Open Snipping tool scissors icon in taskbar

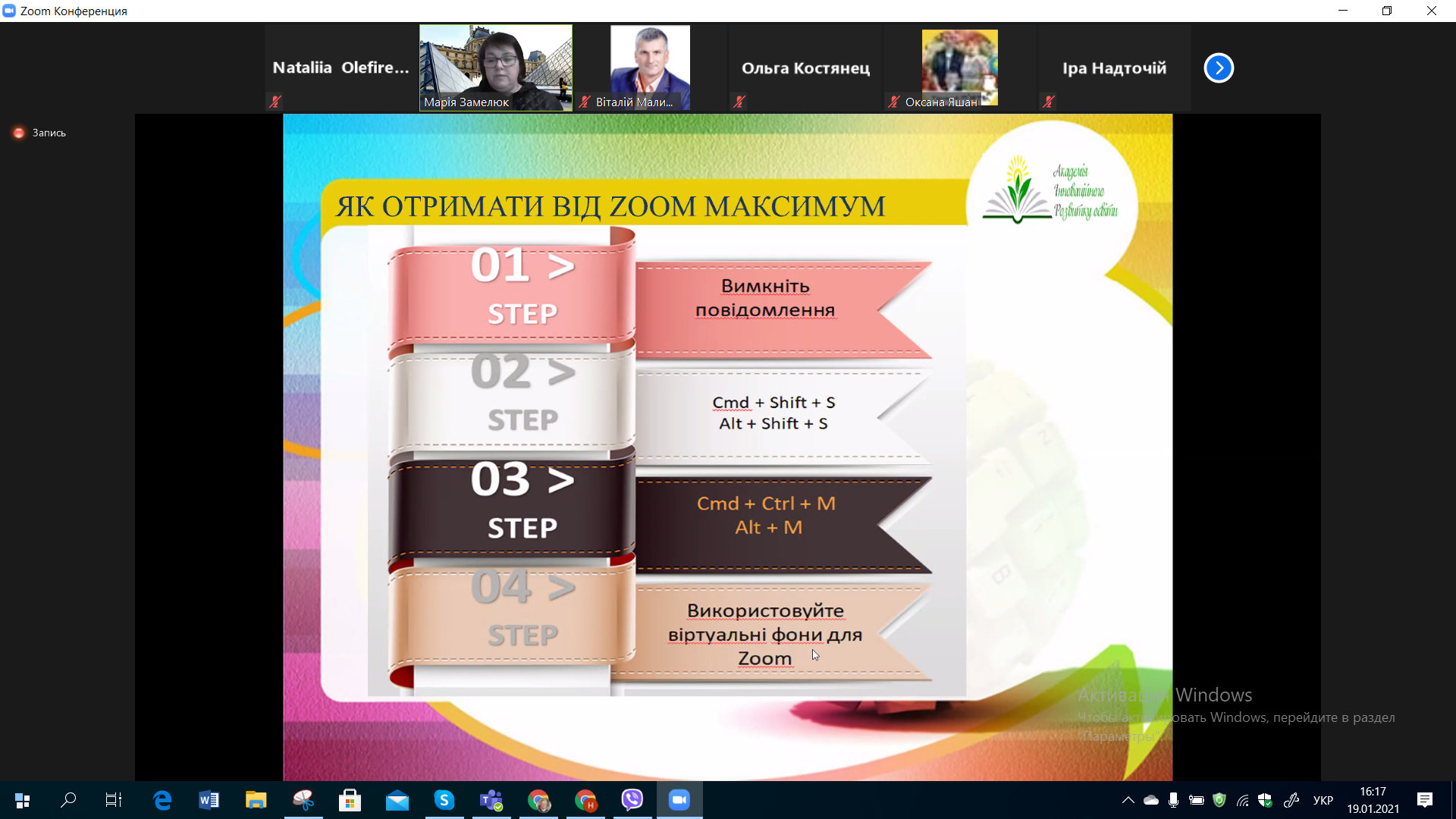click(x=303, y=800)
